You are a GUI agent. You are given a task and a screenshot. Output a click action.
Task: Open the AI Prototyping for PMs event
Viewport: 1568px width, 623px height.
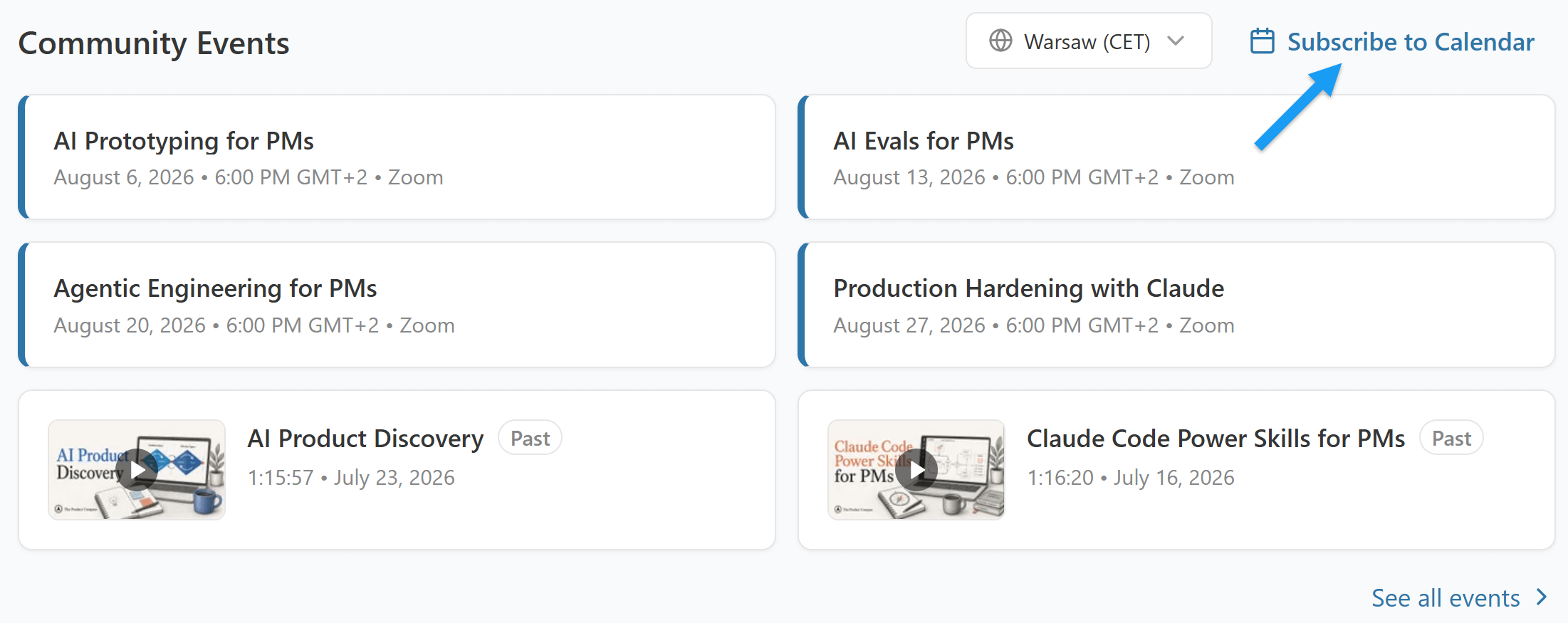397,157
